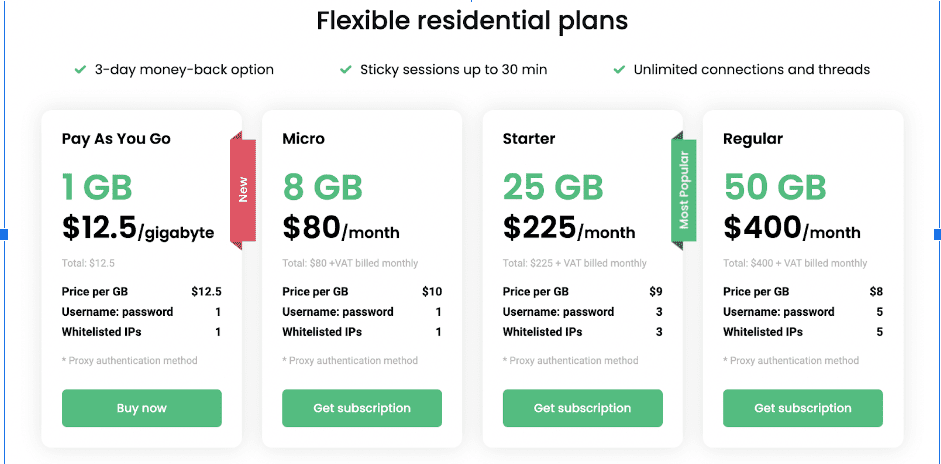Click the red New ribbon badge
This screenshot has width=941, height=464.
(243, 189)
